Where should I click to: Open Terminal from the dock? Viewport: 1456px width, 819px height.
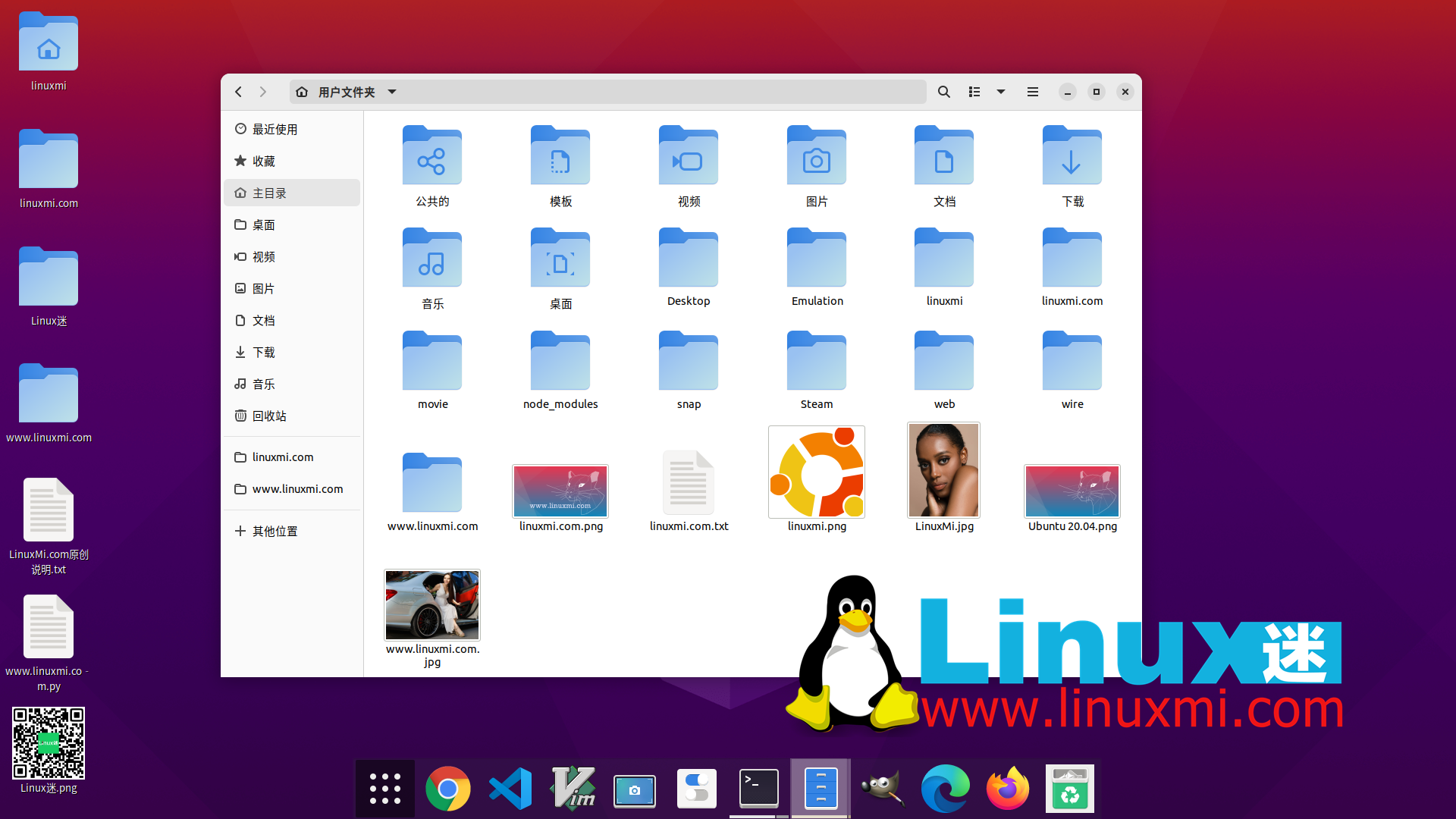click(x=759, y=789)
